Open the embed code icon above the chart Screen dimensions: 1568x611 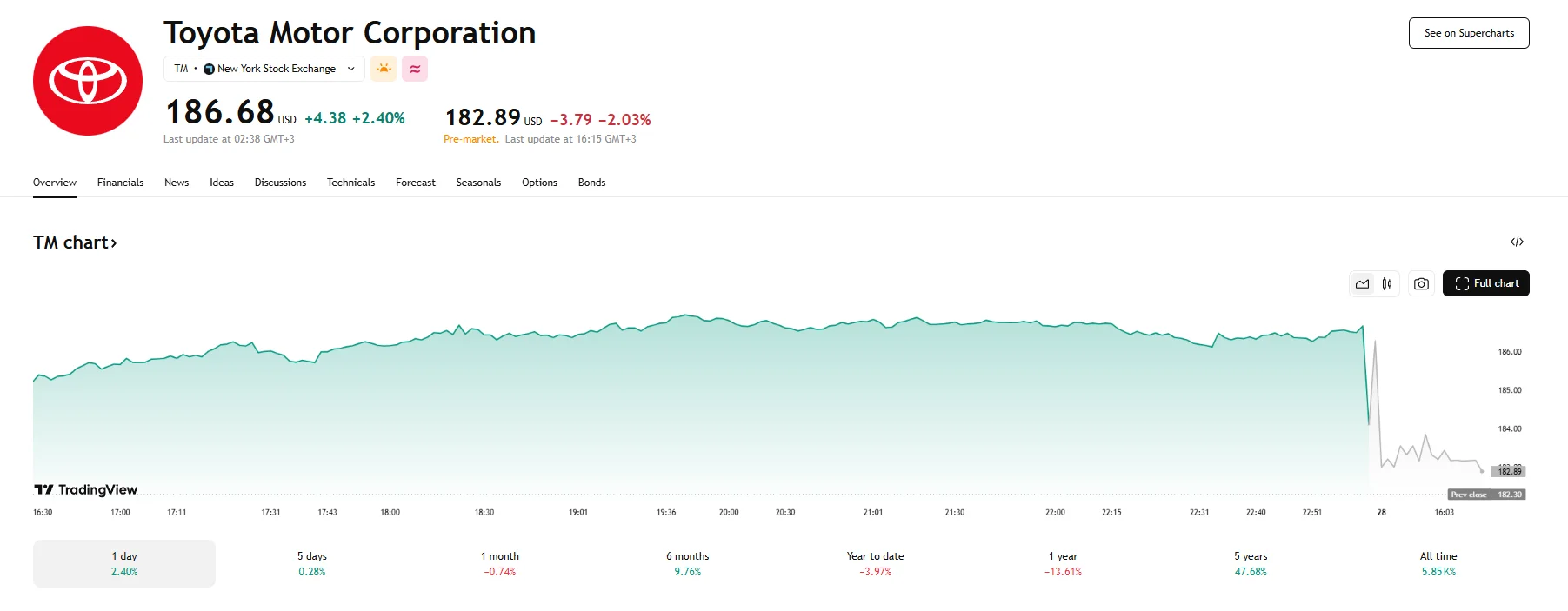[x=1518, y=242]
